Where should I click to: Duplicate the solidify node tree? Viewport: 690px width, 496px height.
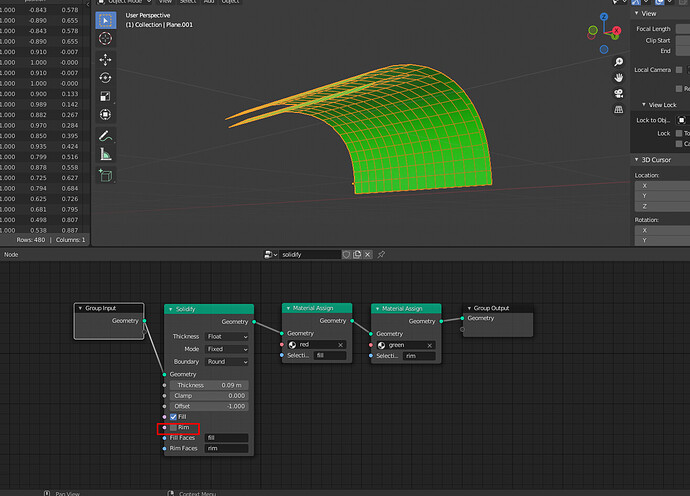click(x=357, y=254)
